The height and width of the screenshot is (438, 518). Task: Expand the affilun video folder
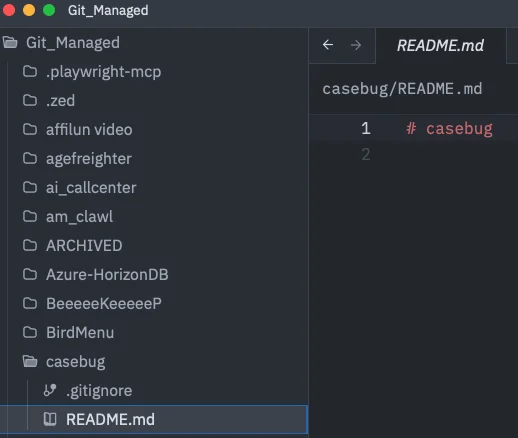(x=154, y=129)
